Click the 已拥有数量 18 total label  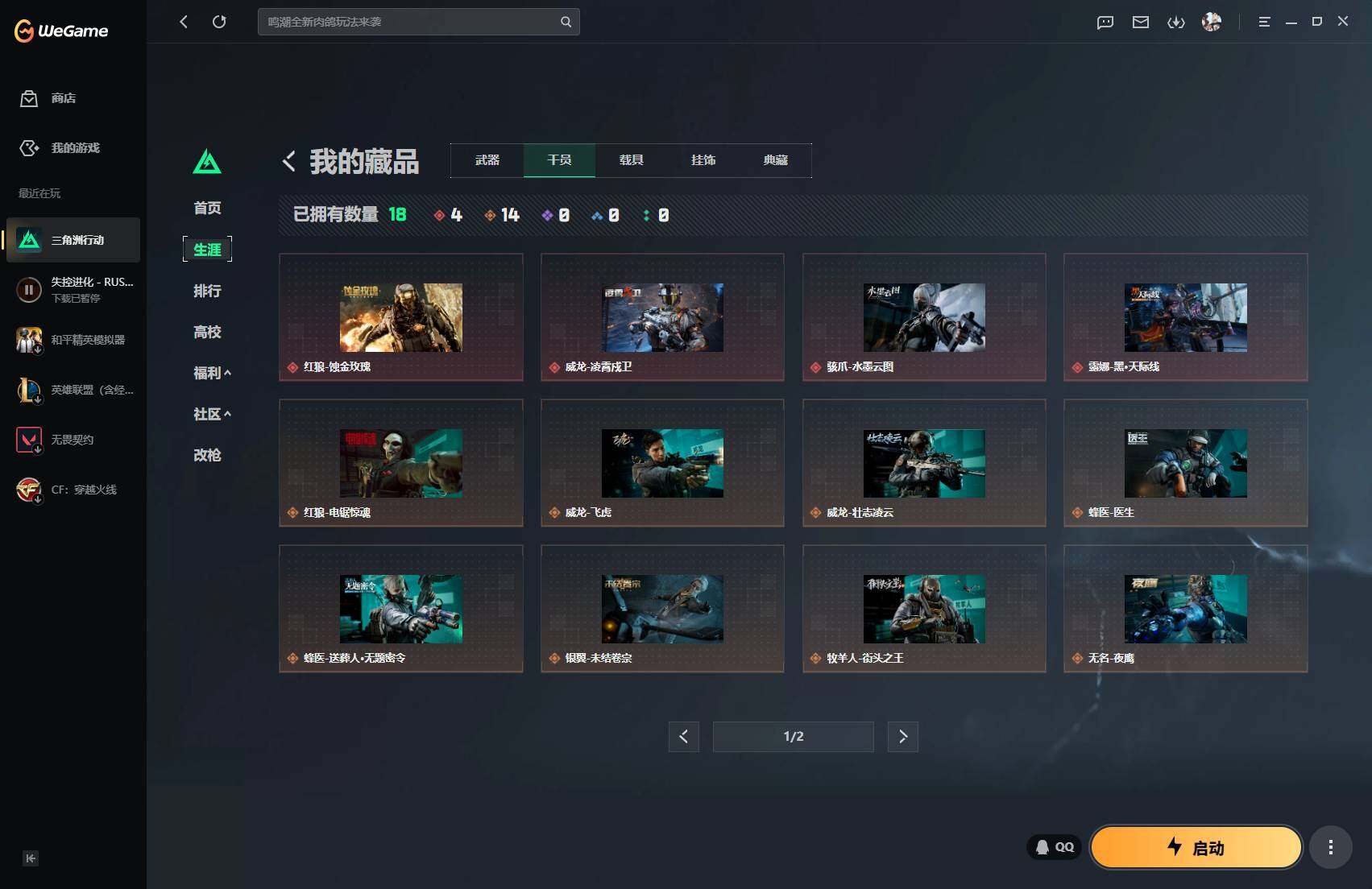point(350,214)
